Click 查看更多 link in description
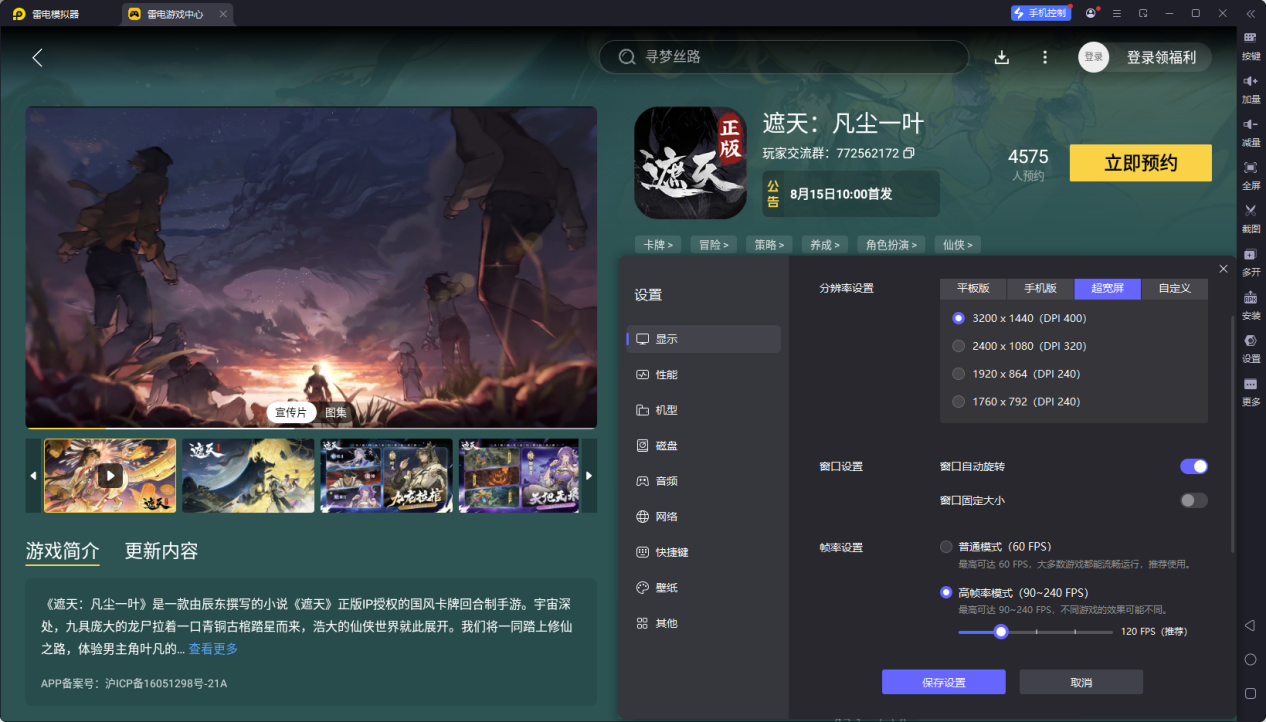 click(213, 649)
